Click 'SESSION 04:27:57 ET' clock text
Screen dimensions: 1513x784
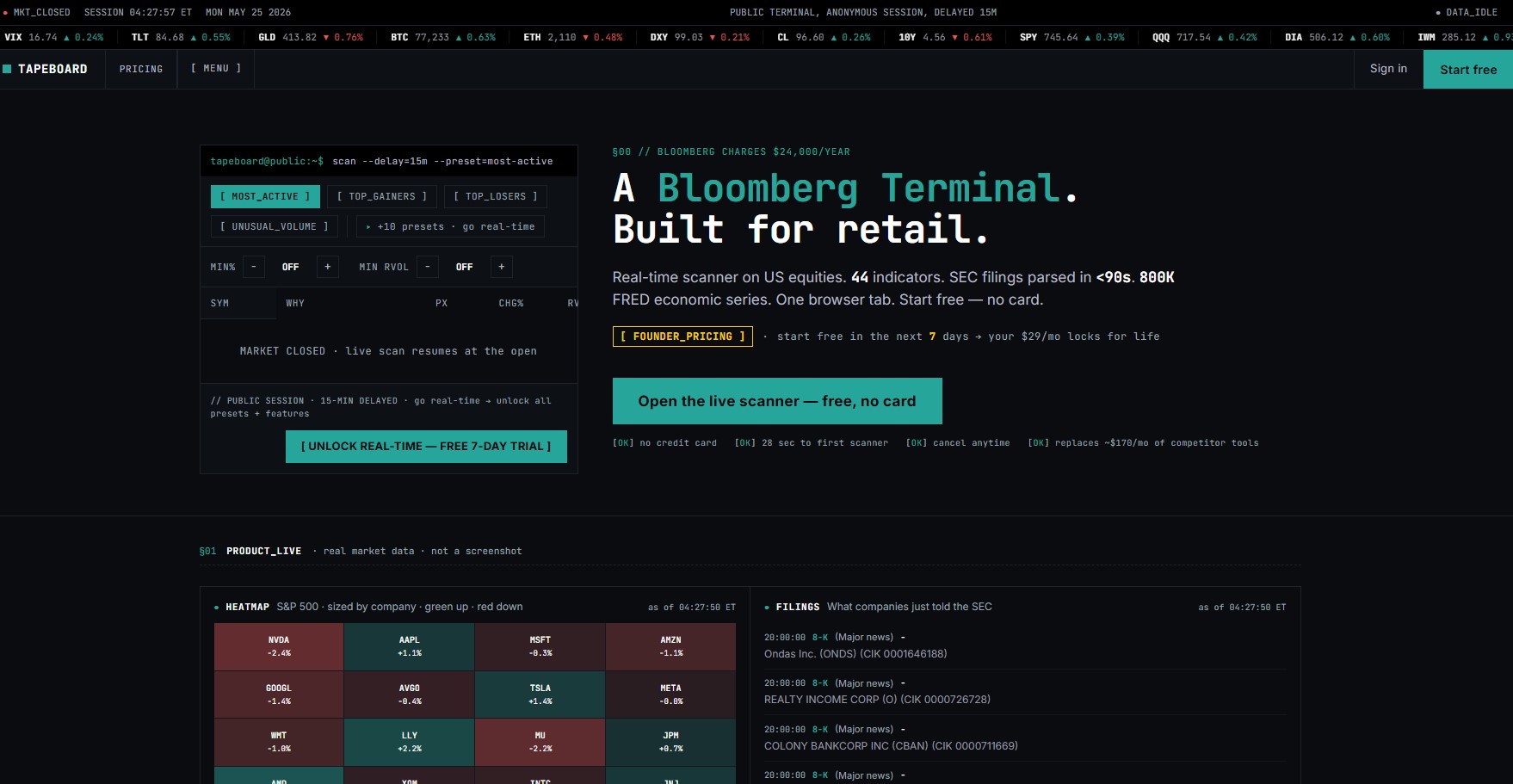pos(138,13)
